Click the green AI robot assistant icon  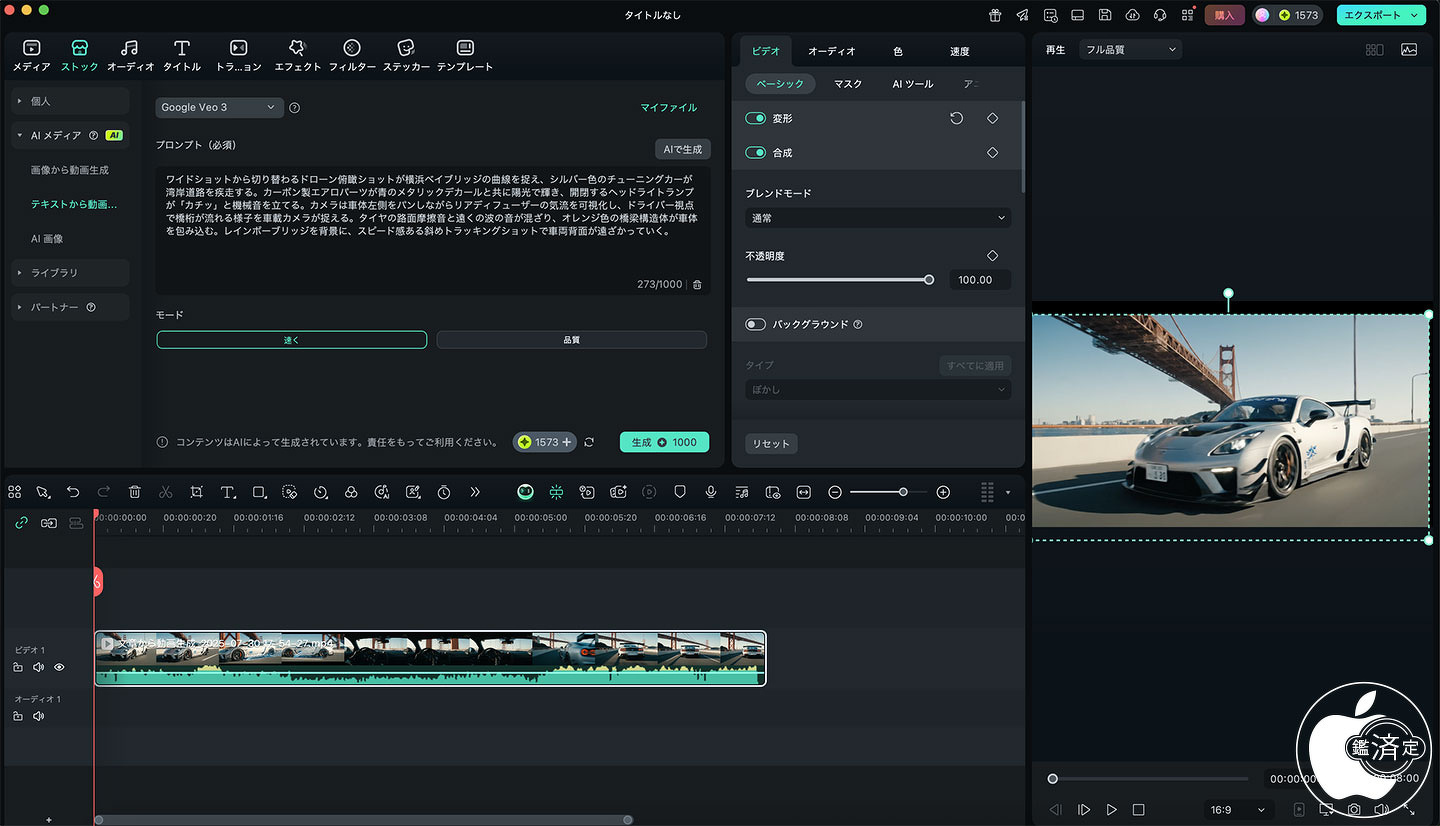coord(525,492)
